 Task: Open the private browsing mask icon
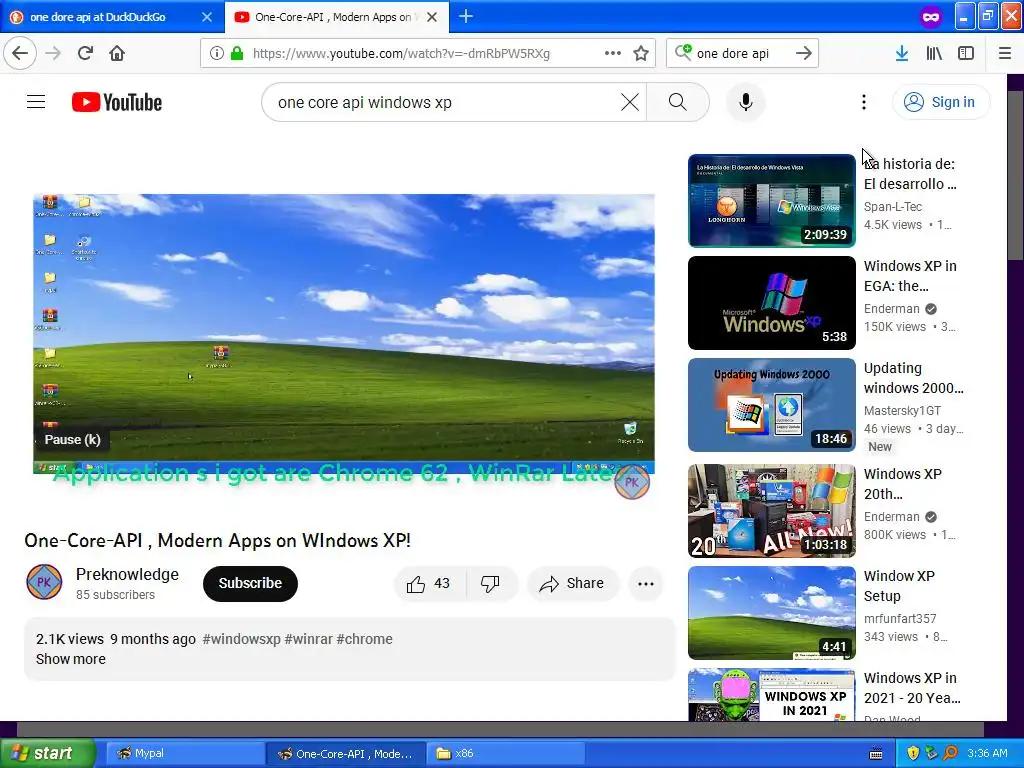pyautogui.click(x=931, y=17)
